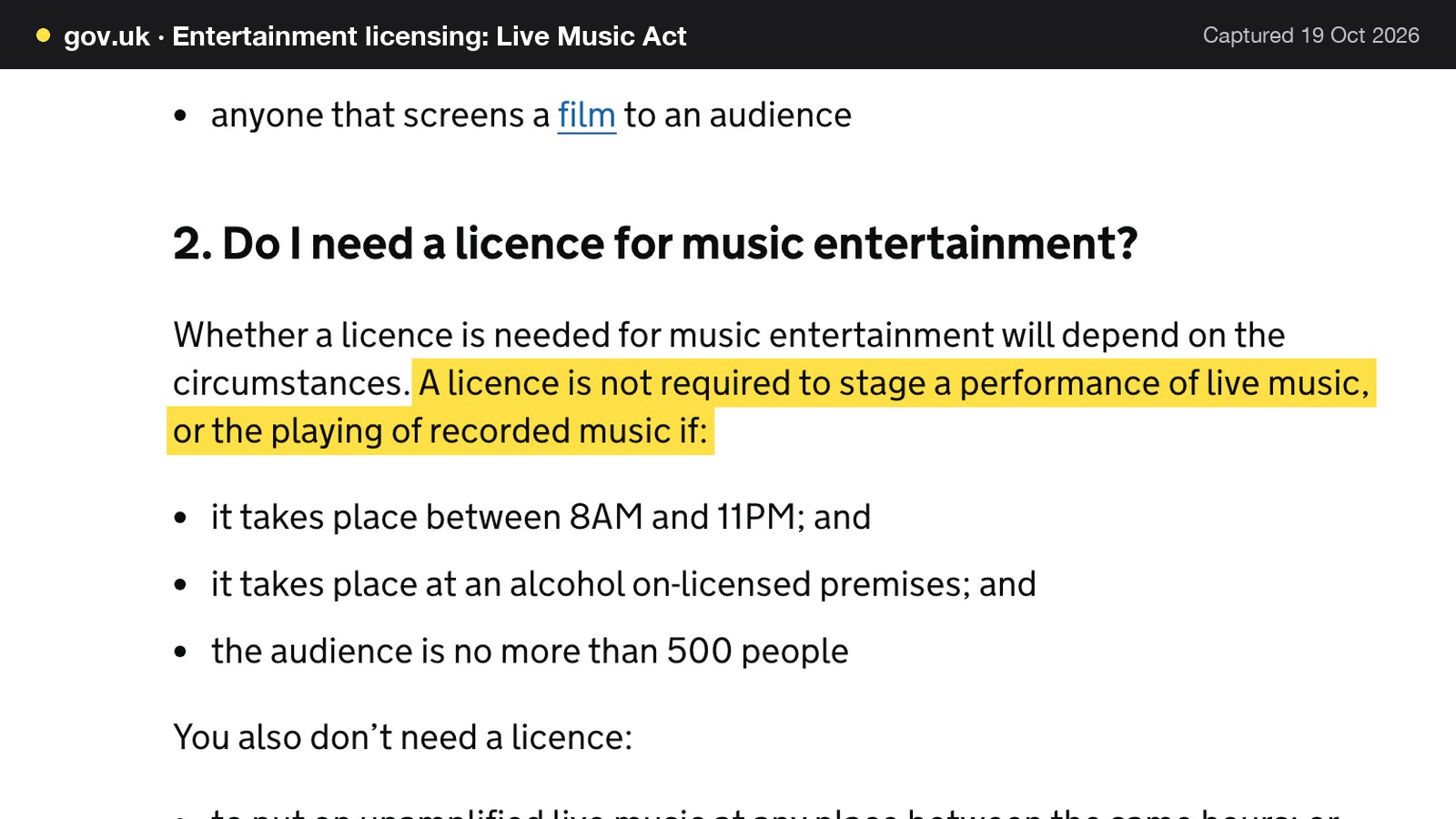Click the 'gov.uk · Entertainment licensing: Live Music Act' title
This screenshot has height=819, width=1456.
[375, 35]
